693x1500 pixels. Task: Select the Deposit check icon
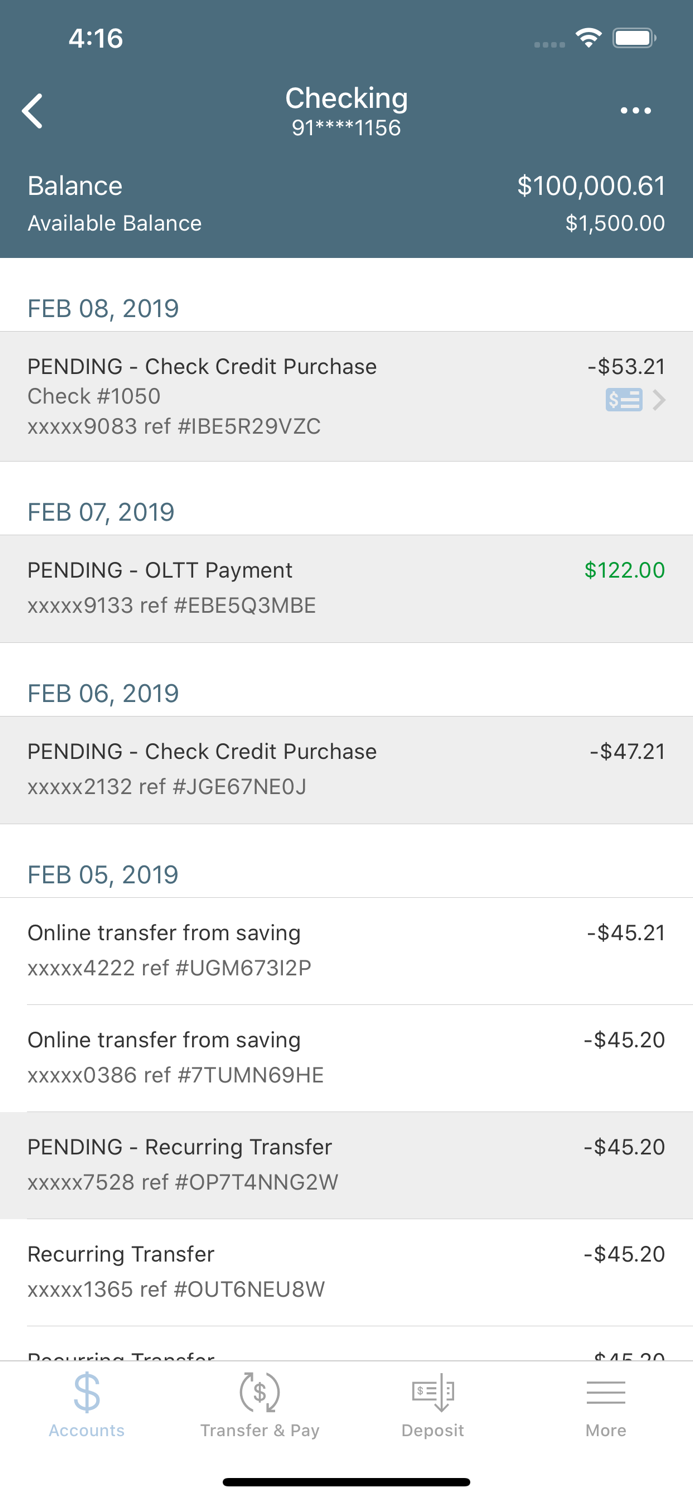tap(433, 1391)
